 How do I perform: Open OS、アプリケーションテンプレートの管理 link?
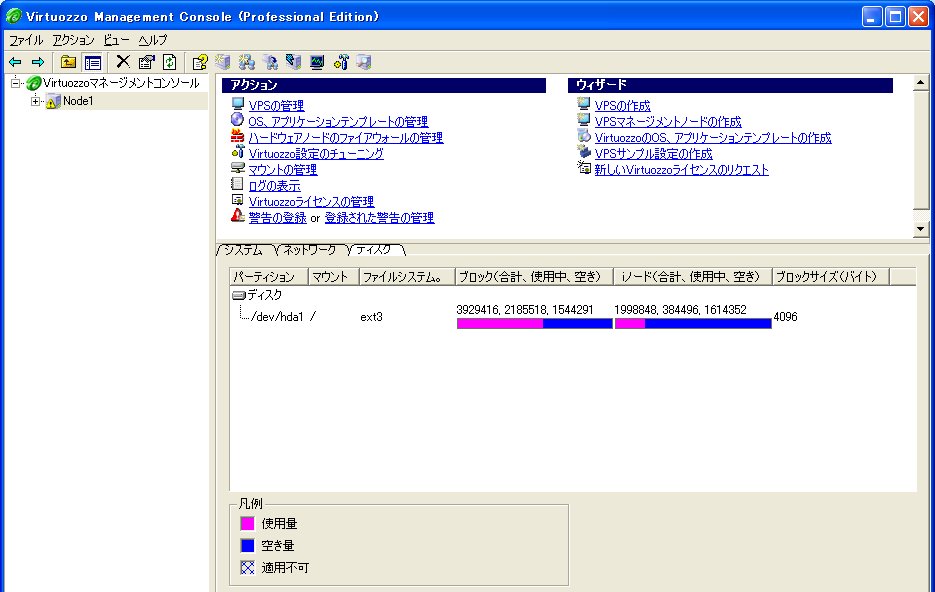[338, 122]
